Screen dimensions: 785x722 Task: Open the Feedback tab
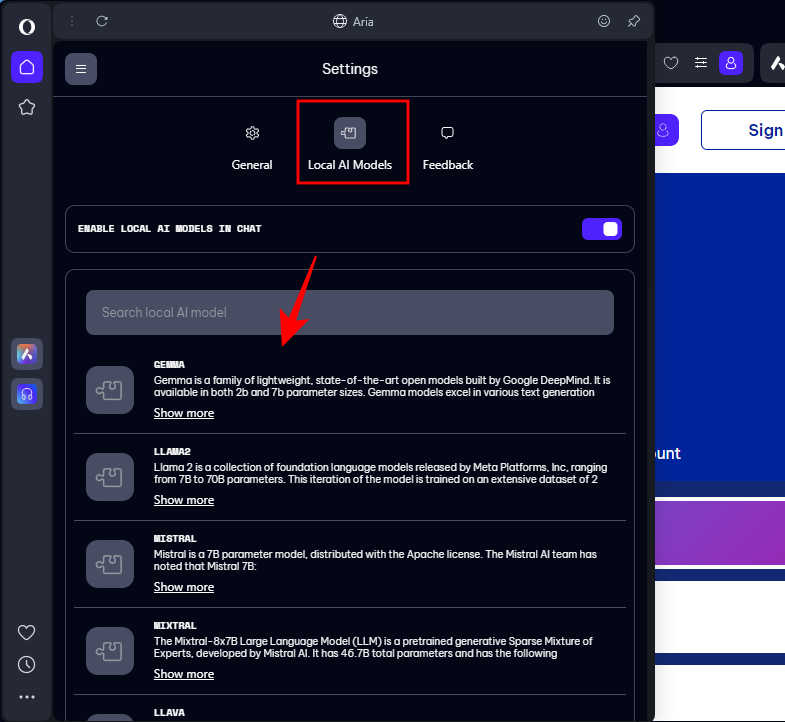point(448,148)
